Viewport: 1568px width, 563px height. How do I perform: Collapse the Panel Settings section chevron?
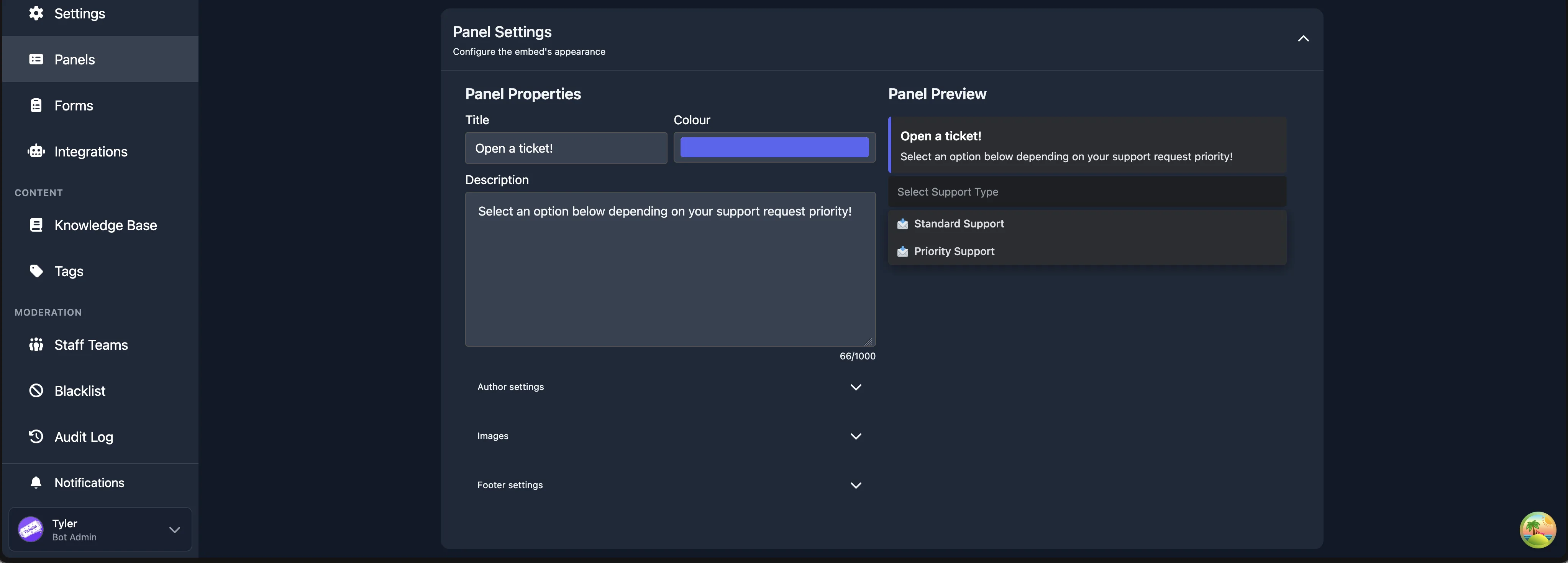tap(1303, 38)
